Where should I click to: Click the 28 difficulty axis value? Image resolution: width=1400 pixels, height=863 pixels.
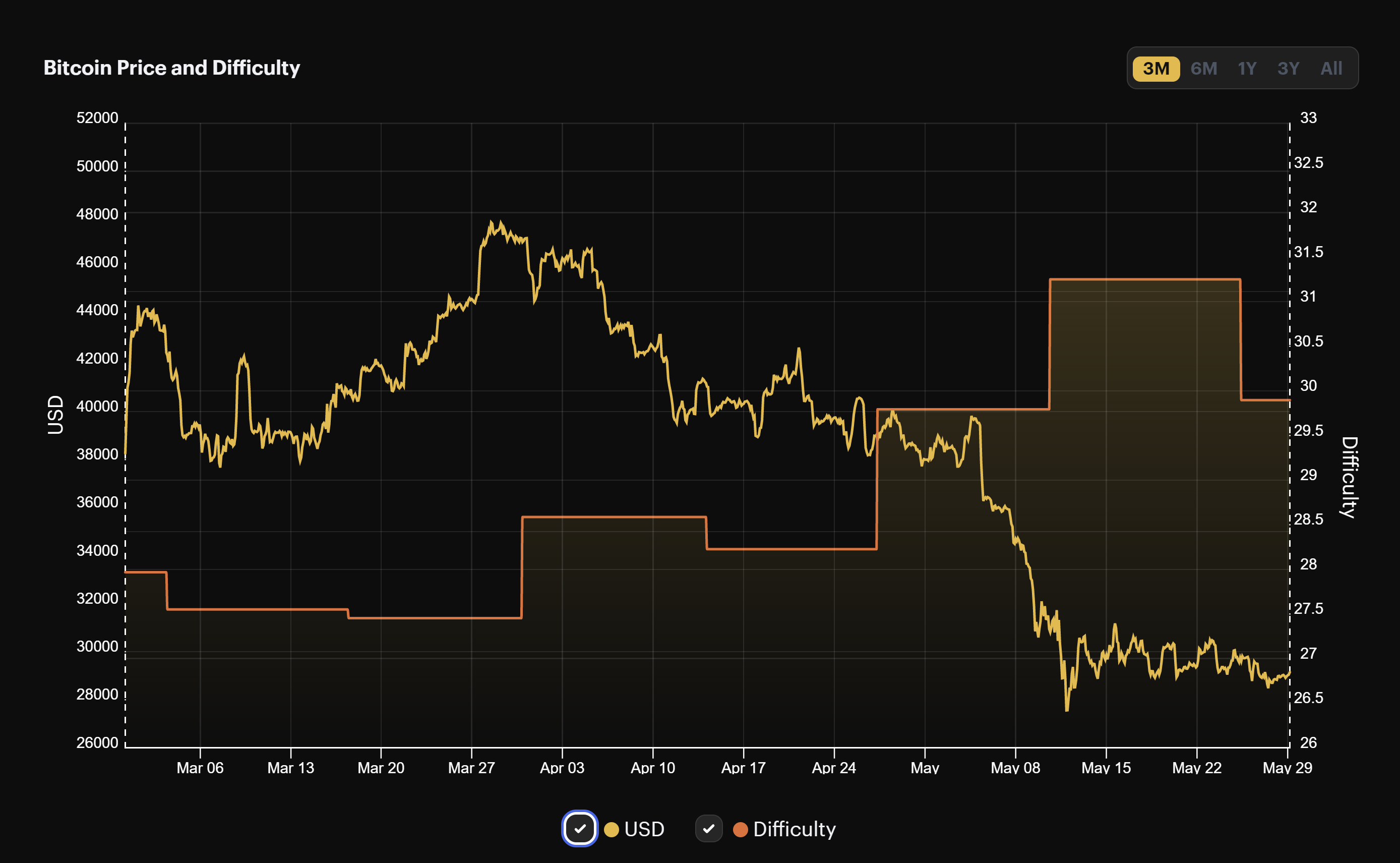[1308, 564]
